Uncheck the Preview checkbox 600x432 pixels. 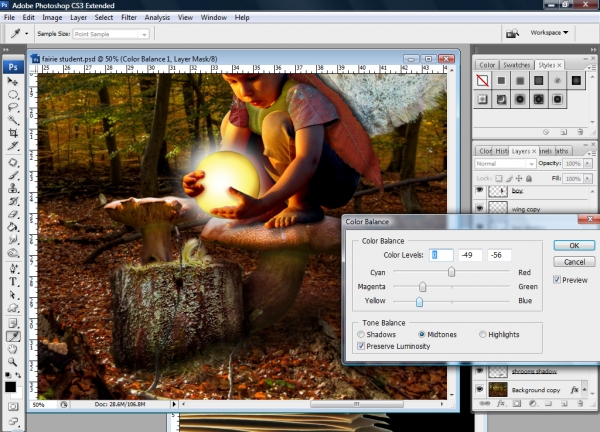pyautogui.click(x=557, y=280)
